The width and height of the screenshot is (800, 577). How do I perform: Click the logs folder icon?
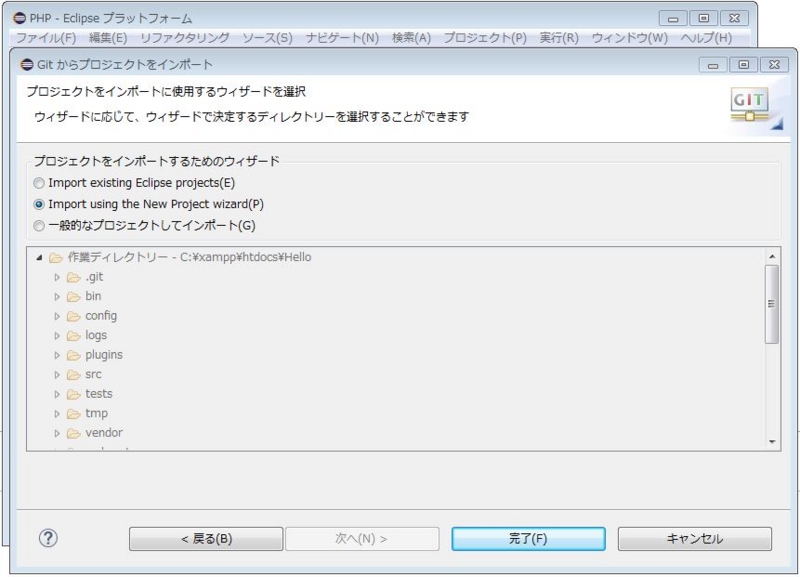click(74, 336)
